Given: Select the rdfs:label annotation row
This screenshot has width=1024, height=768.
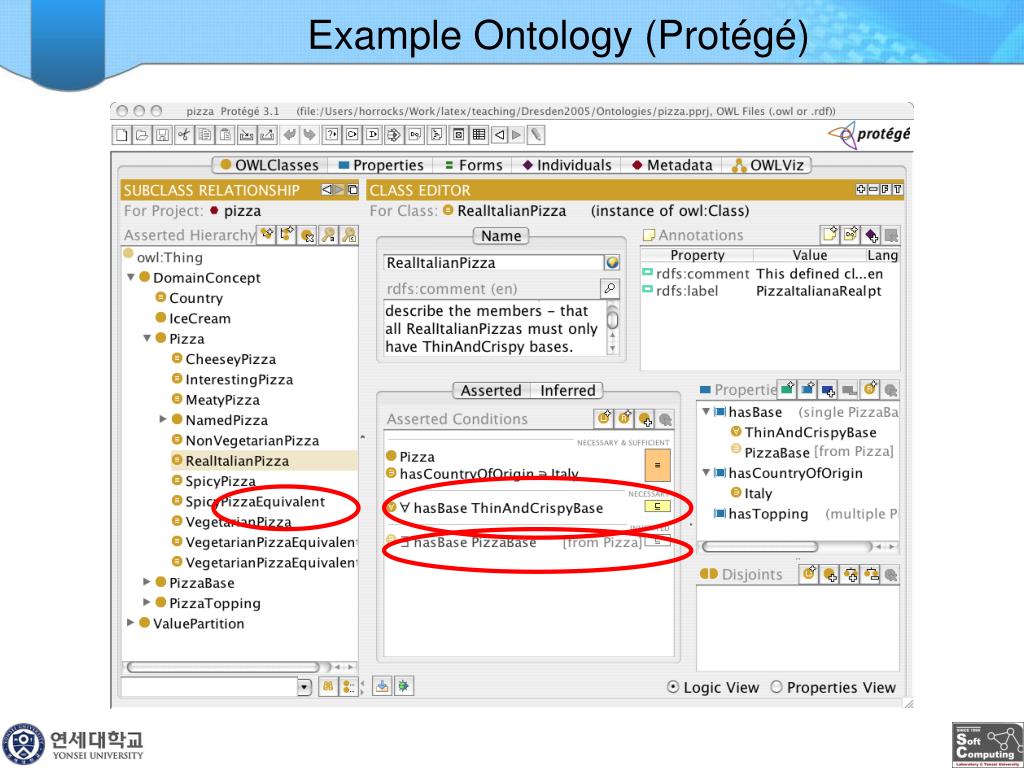Looking at the screenshot, I should [x=771, y=291].
